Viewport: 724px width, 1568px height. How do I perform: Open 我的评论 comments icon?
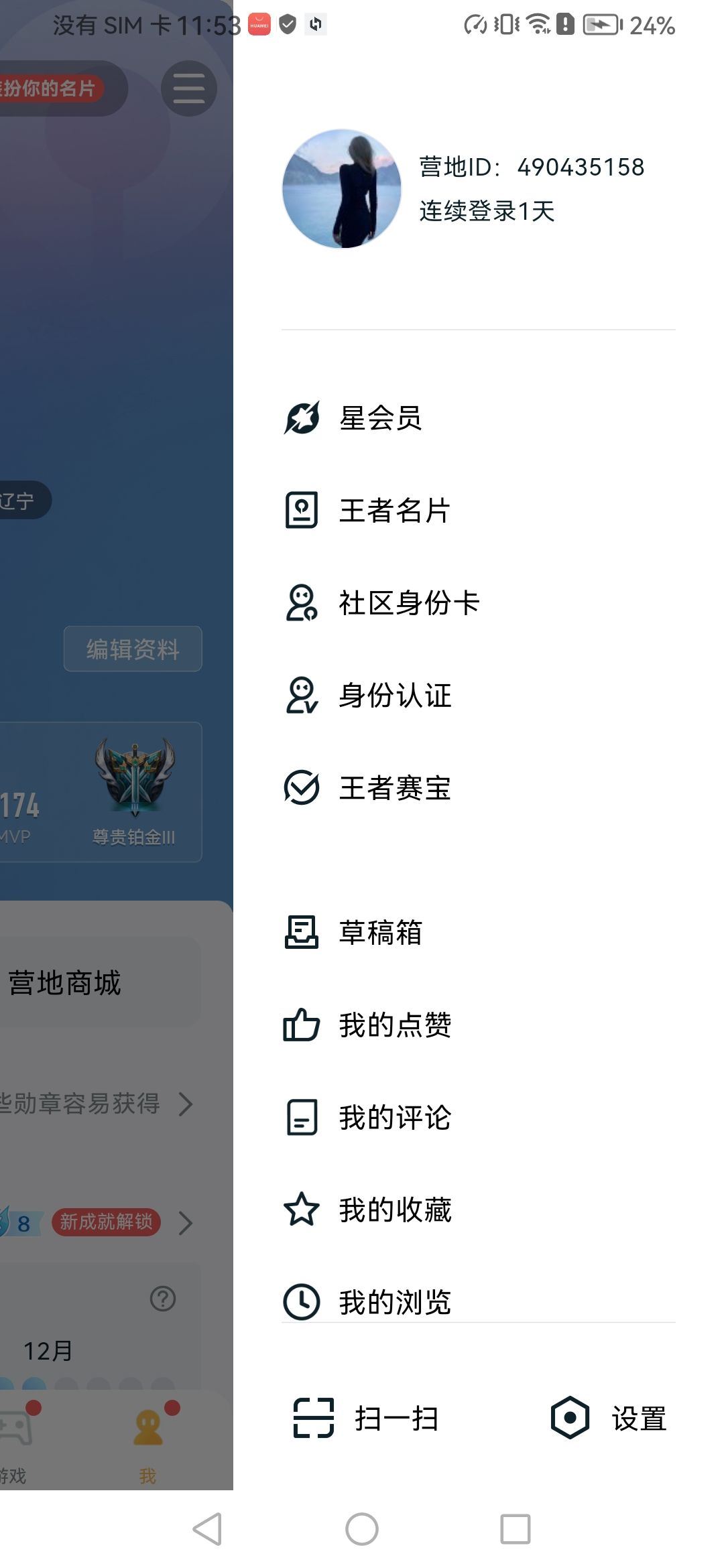tap(302, 1117)
